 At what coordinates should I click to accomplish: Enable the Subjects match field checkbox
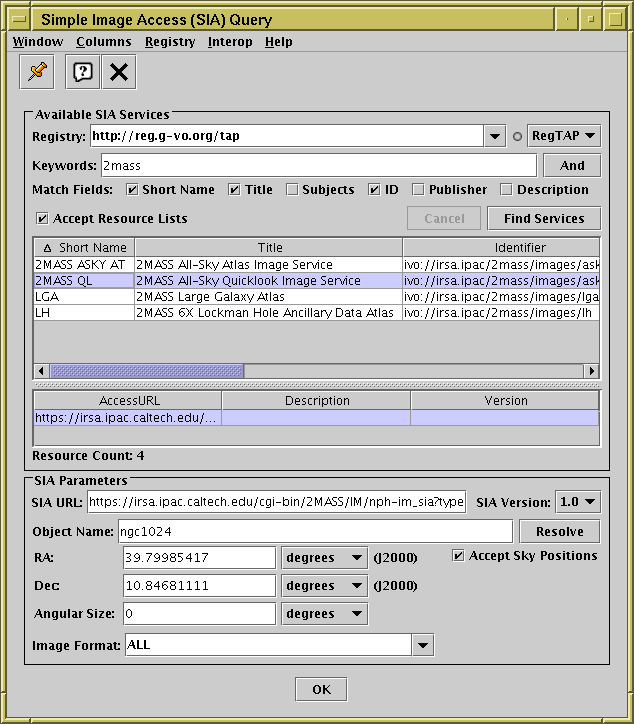point(292,190)
